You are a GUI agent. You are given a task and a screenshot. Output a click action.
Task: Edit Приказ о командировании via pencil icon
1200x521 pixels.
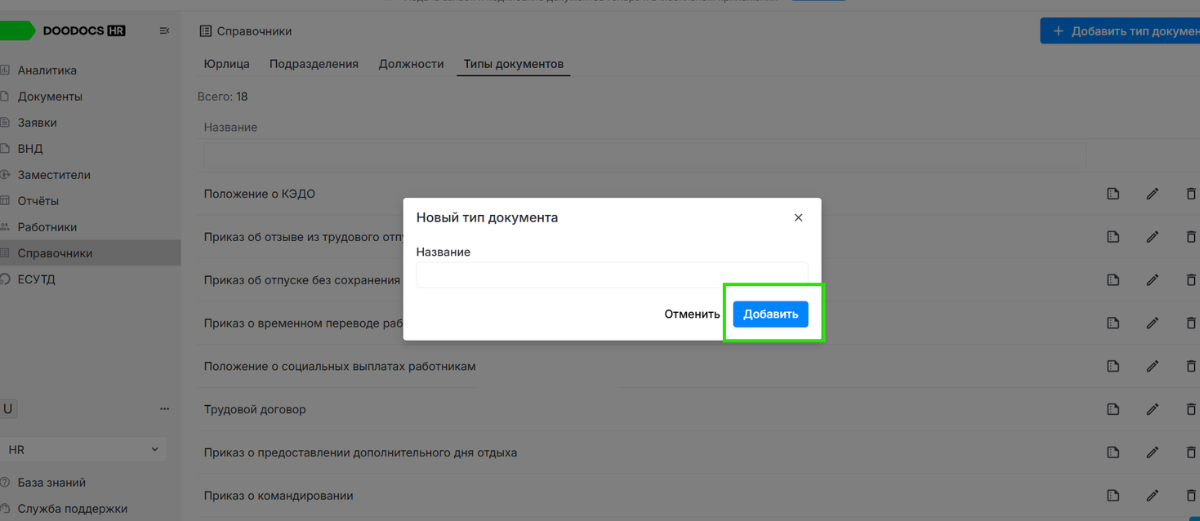1152,495
